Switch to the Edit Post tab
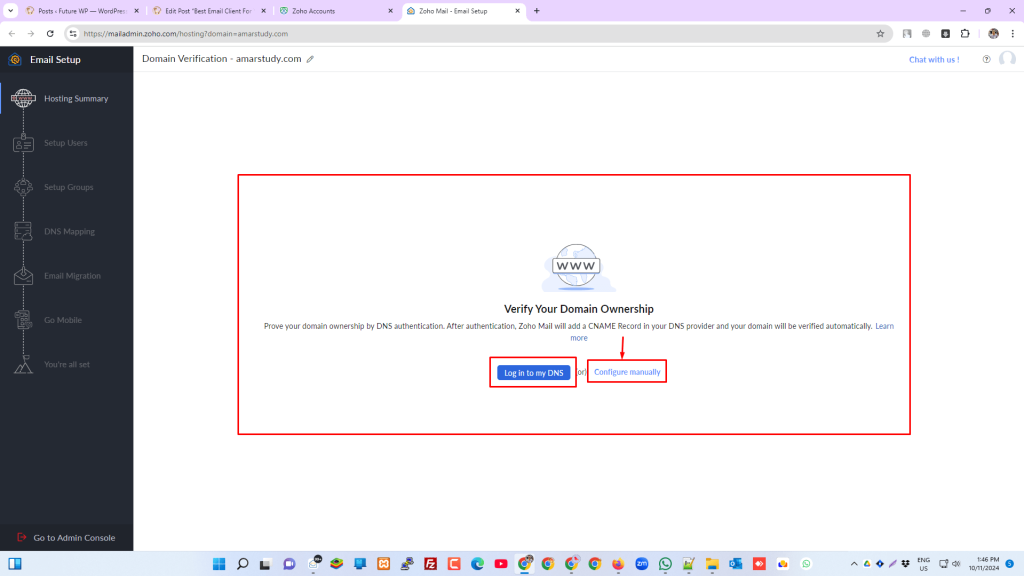Screen dimensions: 1024x576 click(209, 11)
